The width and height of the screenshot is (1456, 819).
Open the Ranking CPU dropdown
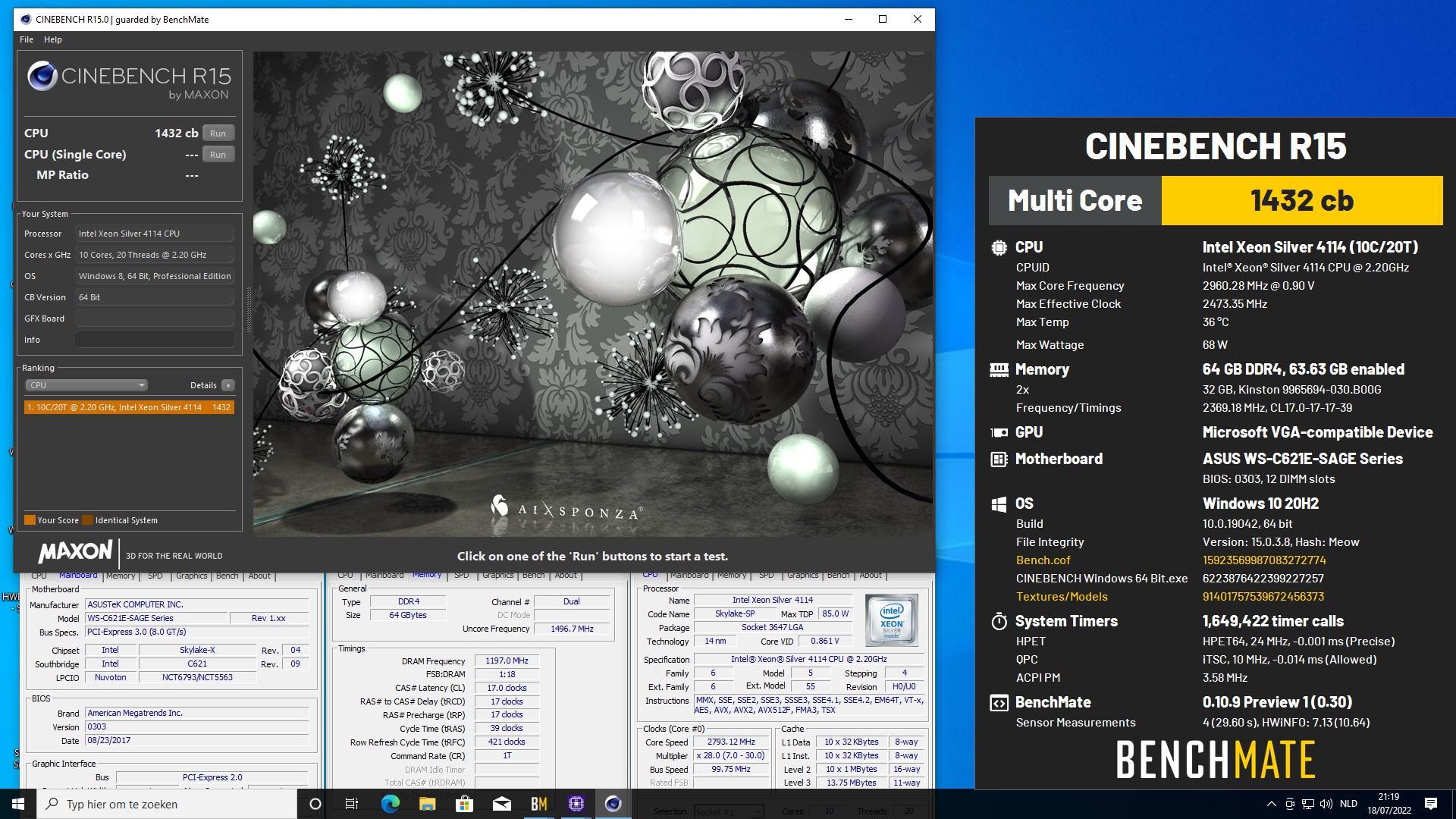86,385
